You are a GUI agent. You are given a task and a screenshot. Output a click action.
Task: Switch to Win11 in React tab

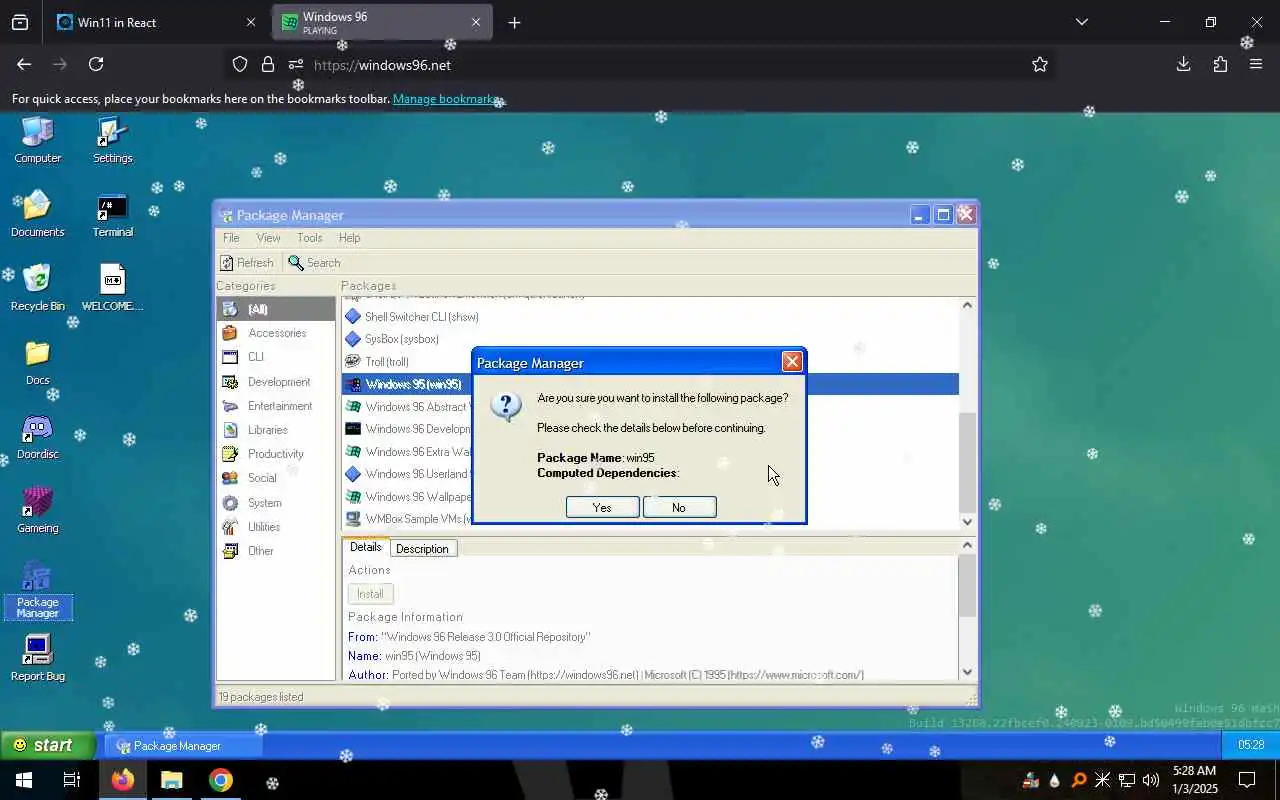(x=157, y=22)
